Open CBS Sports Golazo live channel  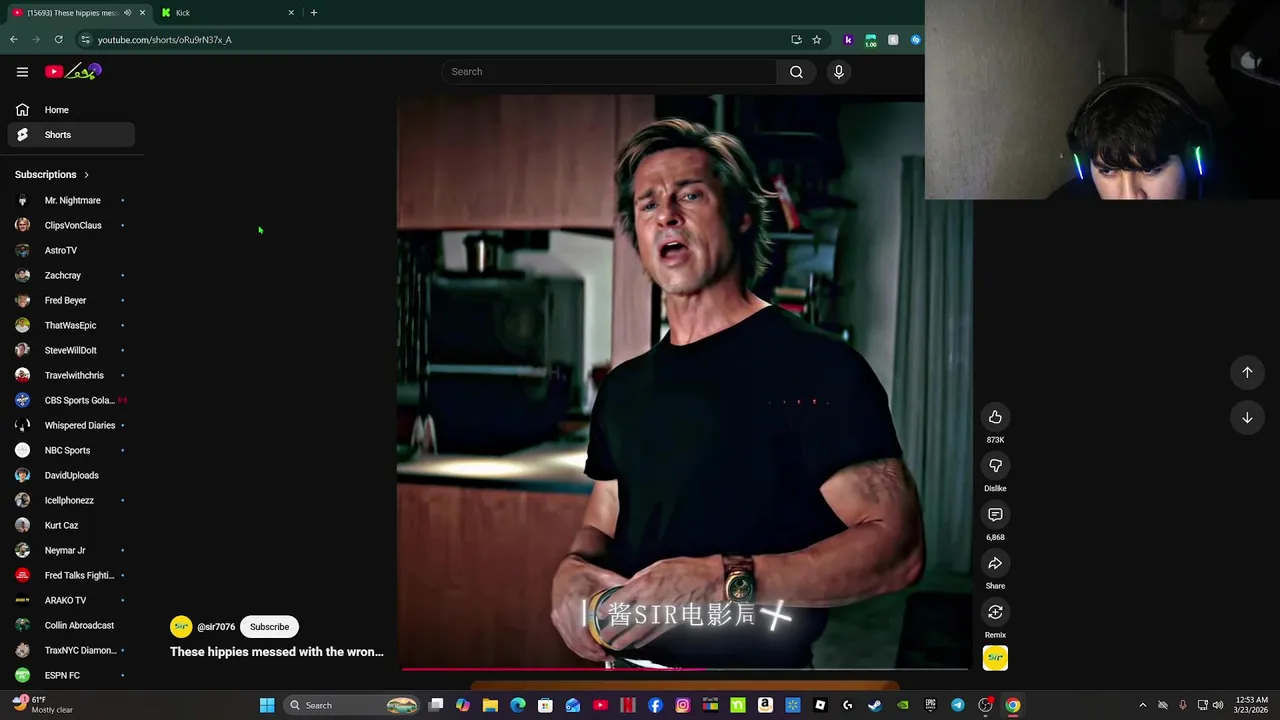pos(71,400)
